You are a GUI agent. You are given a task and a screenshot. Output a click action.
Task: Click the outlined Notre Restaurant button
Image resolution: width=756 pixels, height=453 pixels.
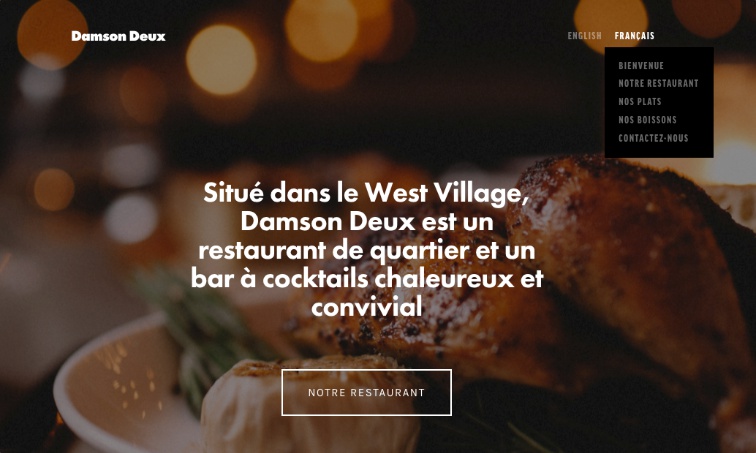pos(366,392)
